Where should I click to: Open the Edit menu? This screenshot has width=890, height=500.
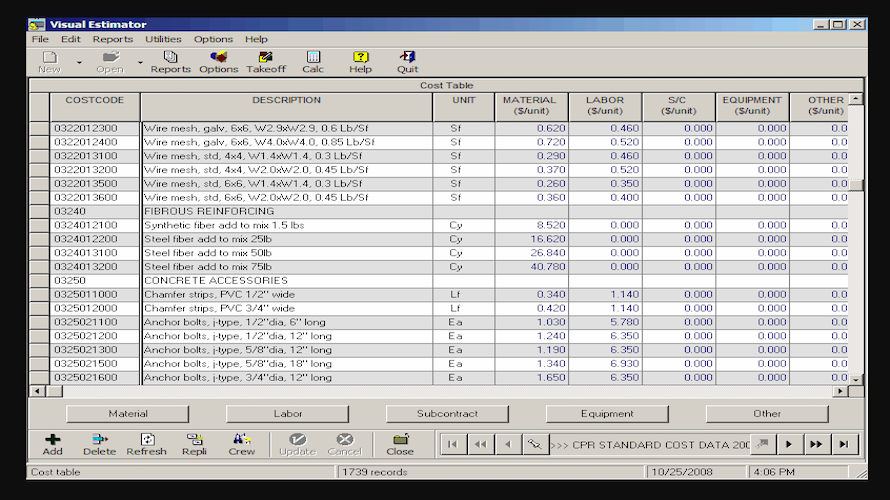pos(70,39)
